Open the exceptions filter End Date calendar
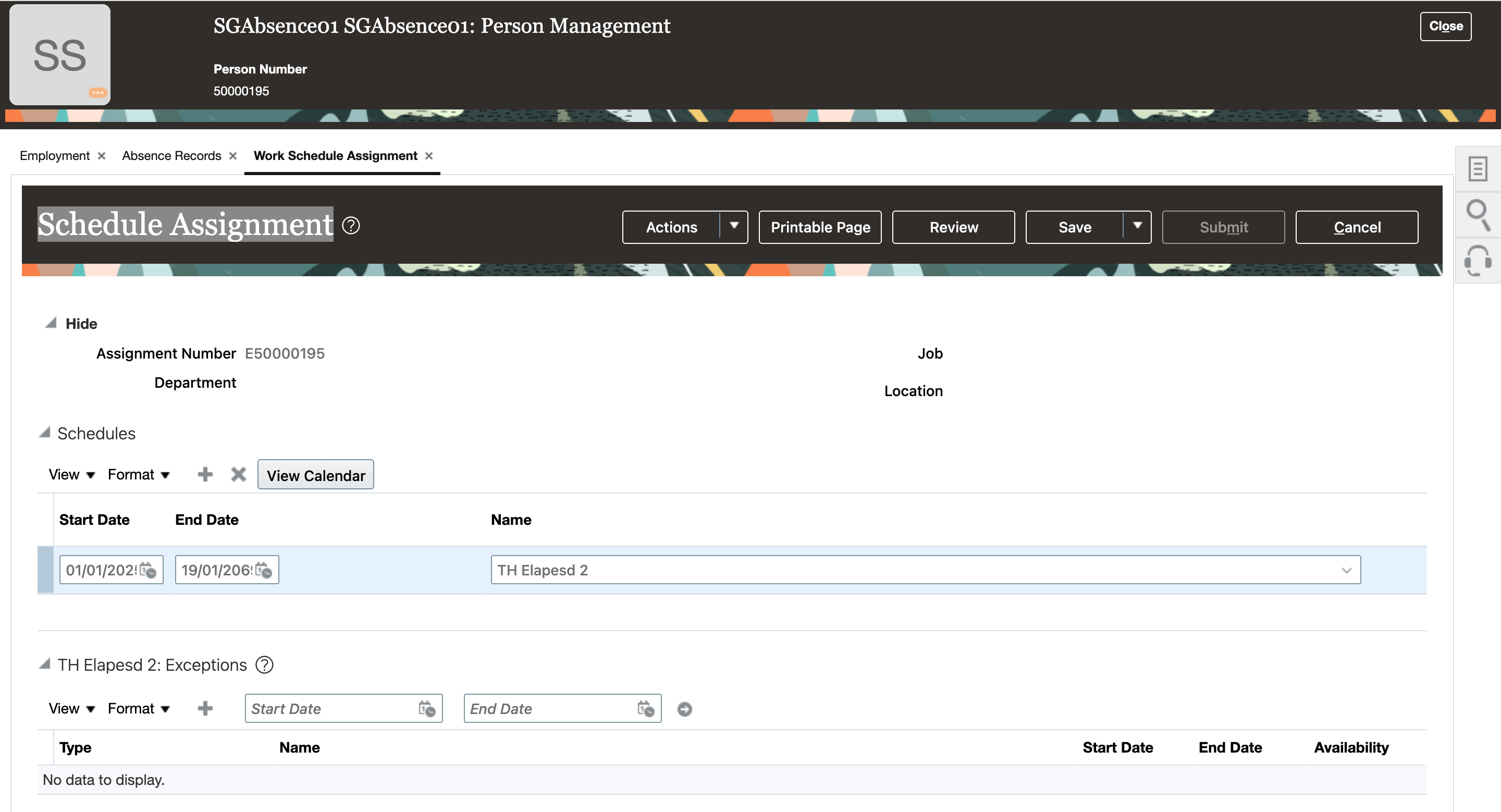 point(646,709)
